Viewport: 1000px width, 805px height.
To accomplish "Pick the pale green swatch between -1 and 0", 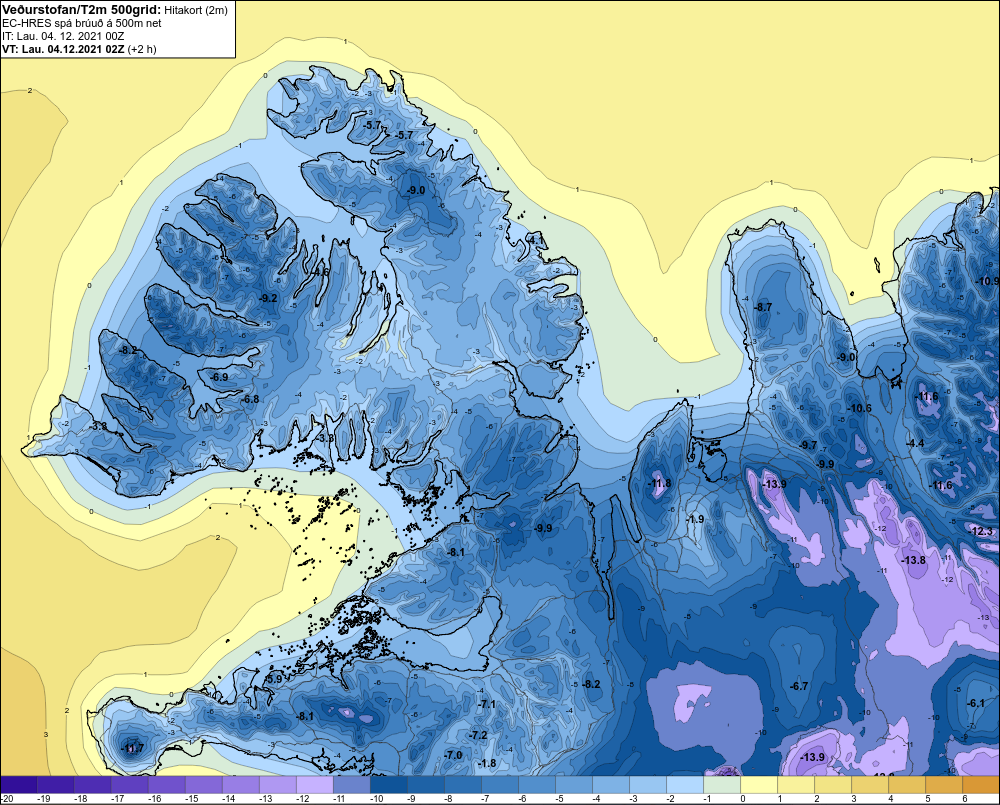I will pyautogui.click(x=722, y=784).
